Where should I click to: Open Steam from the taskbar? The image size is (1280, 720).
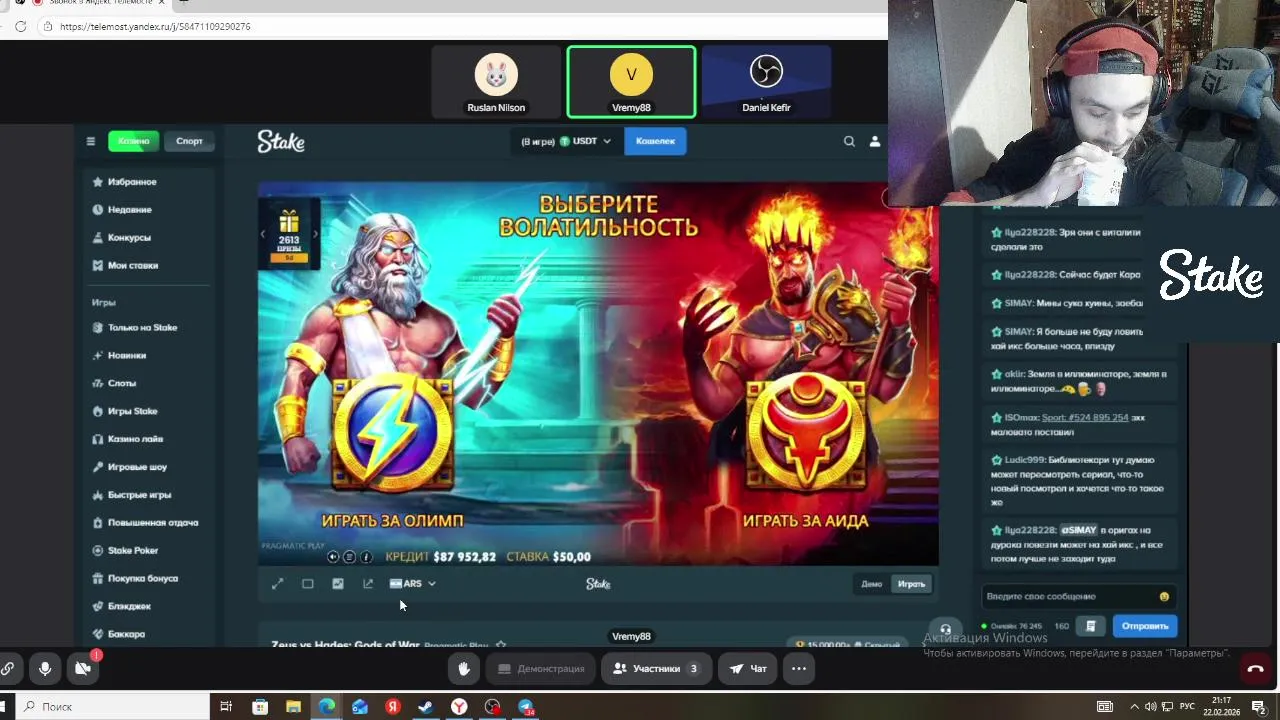pos(426,707)
